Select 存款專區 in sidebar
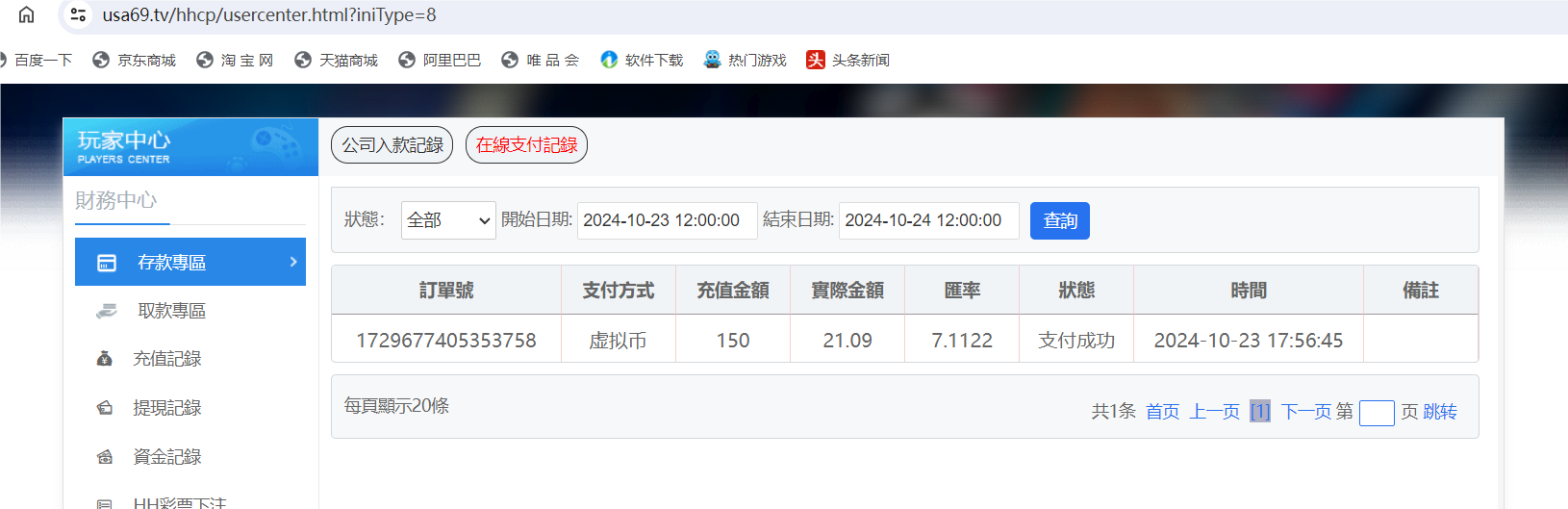This screenshot has width=1568, height=509. coord(190,262)
